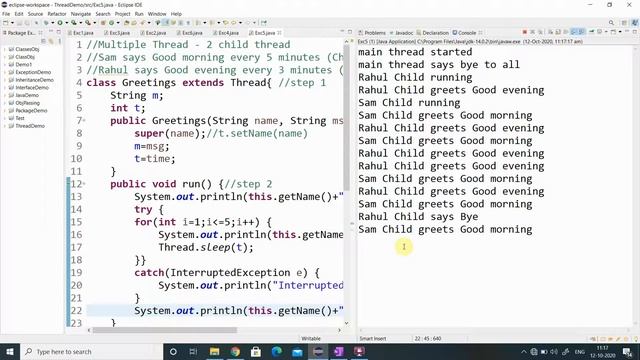Click Remove Launch icon in Console toolbar

(532, 32)
